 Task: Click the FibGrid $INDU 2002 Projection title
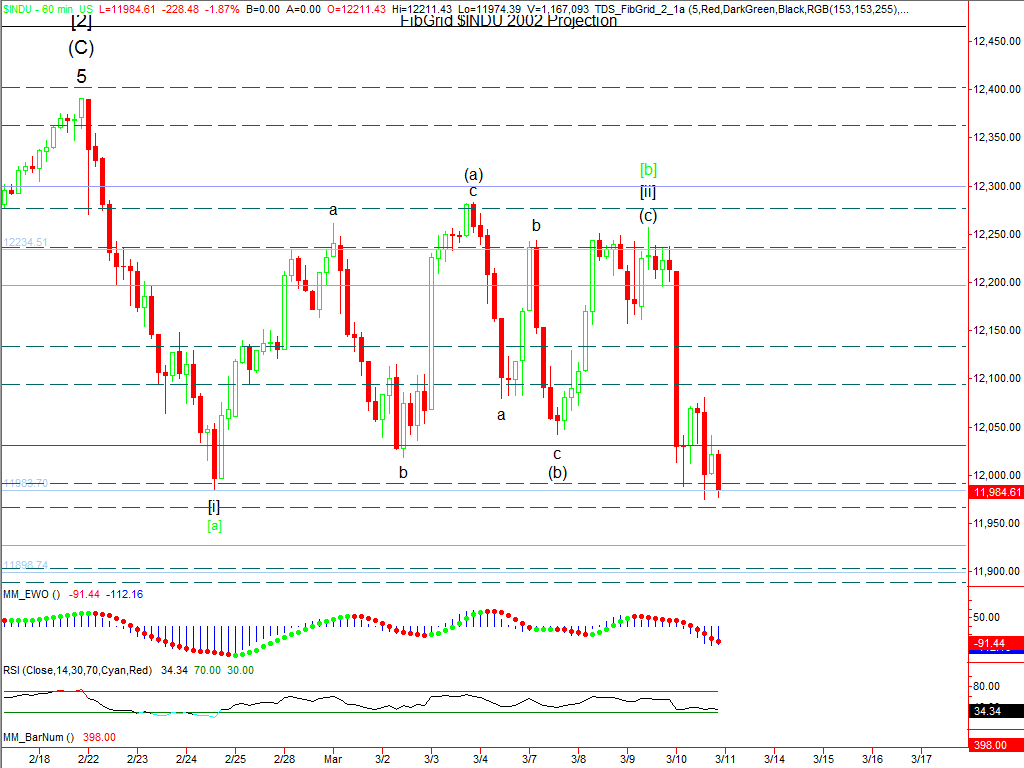tap(508, 21)
